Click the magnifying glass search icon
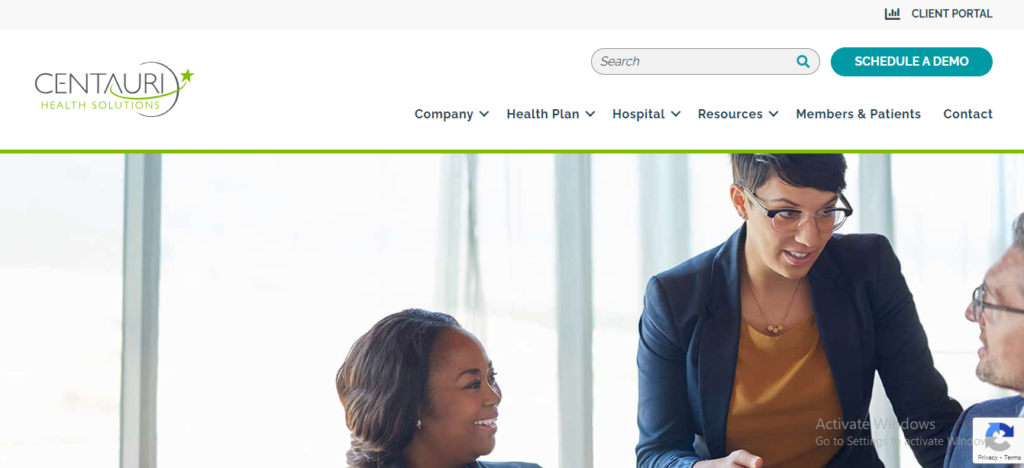 (803, 61)
